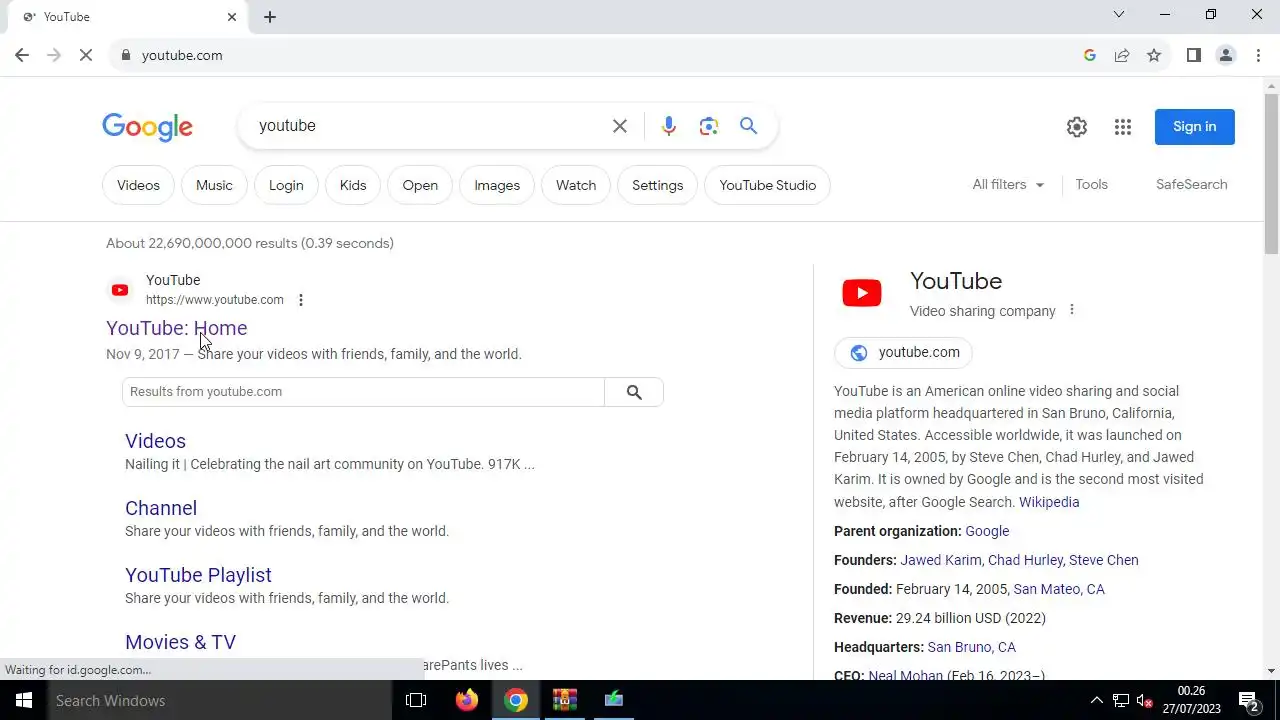This screenshot has width=1280, height=720.
Task: Click the Google icon in address bar
Action: pos(1090,55)
